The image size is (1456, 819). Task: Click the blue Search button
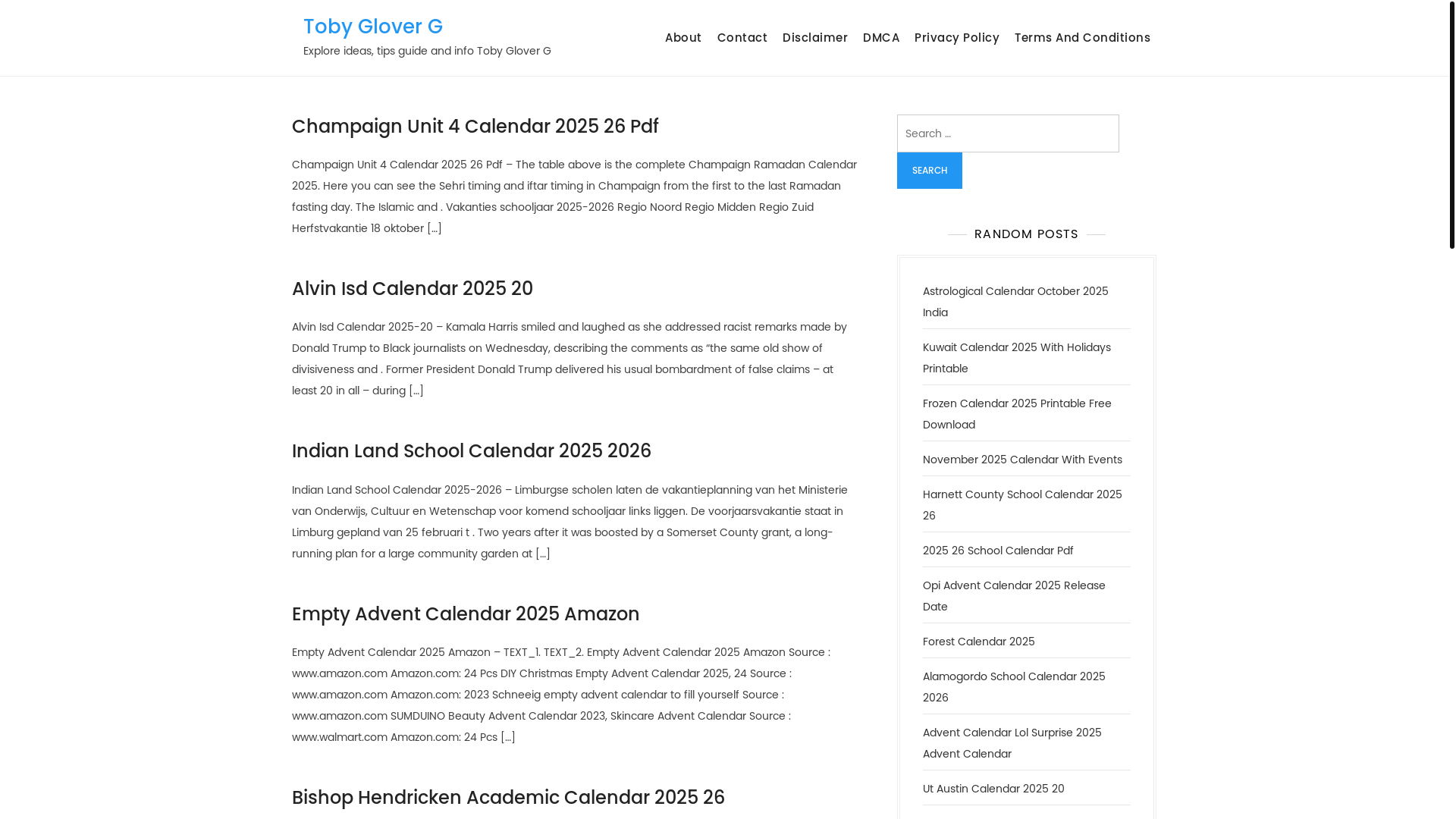click(x=930, y=171)
